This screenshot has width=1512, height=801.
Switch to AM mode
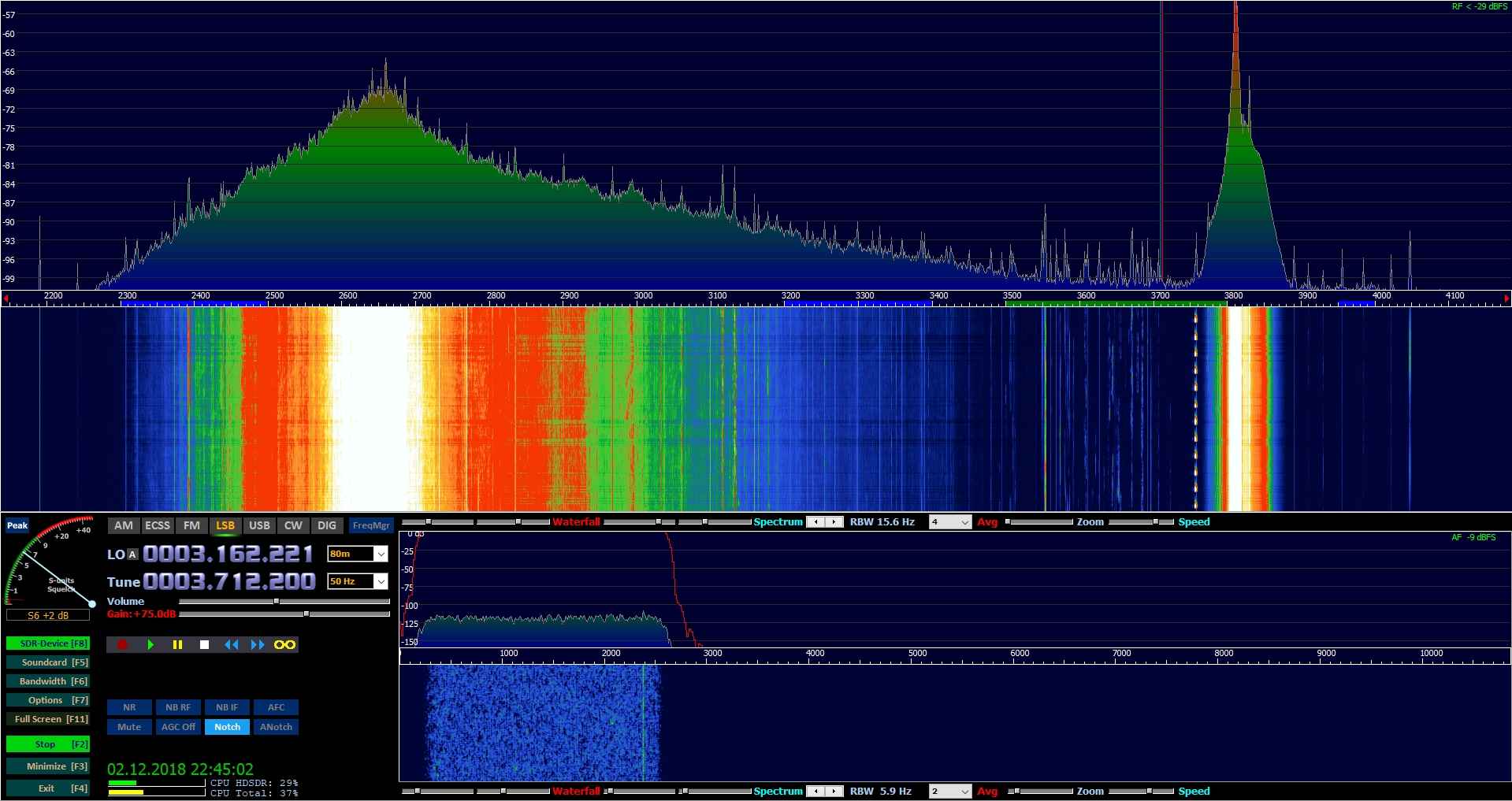124,525
